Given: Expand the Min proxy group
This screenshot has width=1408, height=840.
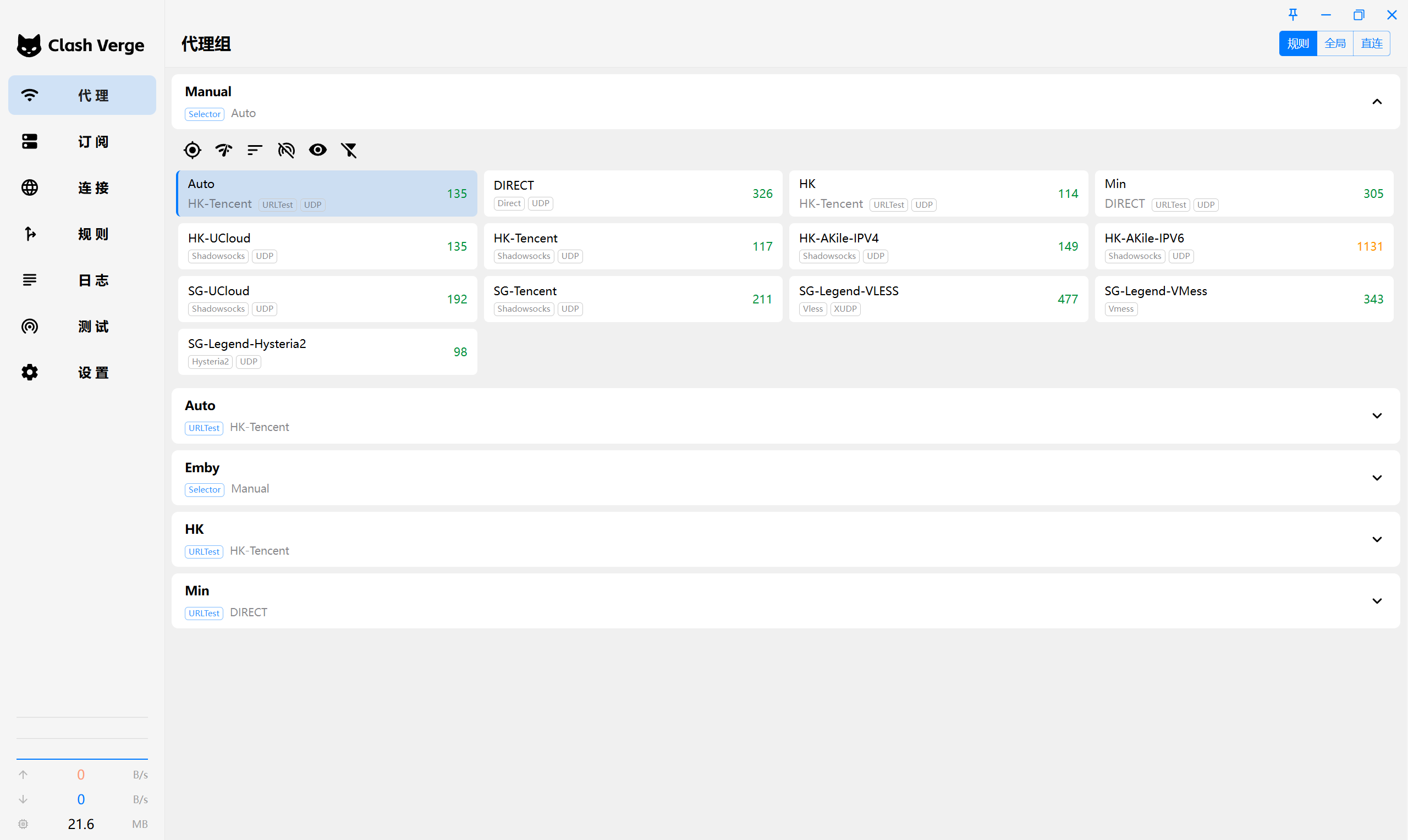Looking at the screenshot, I should click(1377, 601).
